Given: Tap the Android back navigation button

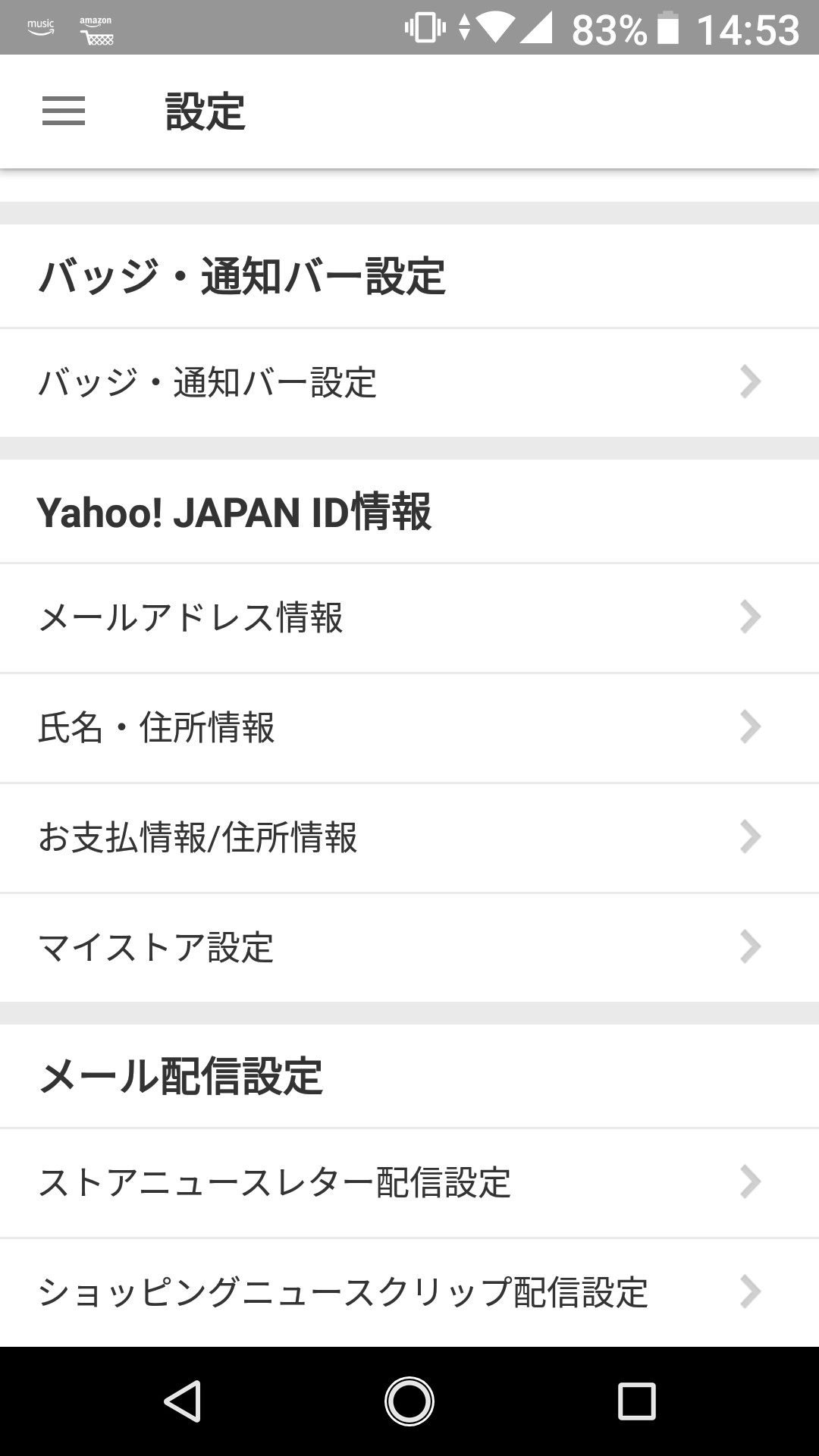Looking at the screenshot, I should tap(183, 1401).
